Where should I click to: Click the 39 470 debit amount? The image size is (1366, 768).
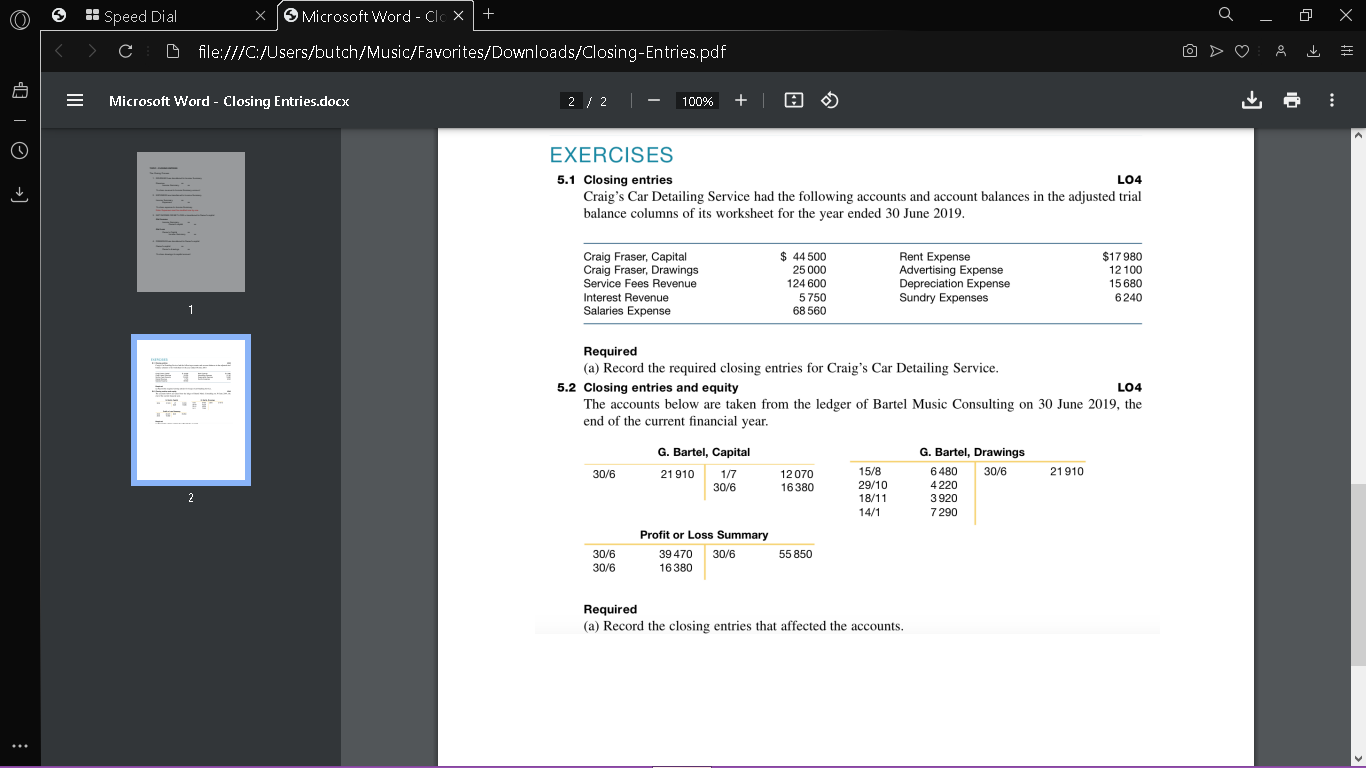(676, 554)
